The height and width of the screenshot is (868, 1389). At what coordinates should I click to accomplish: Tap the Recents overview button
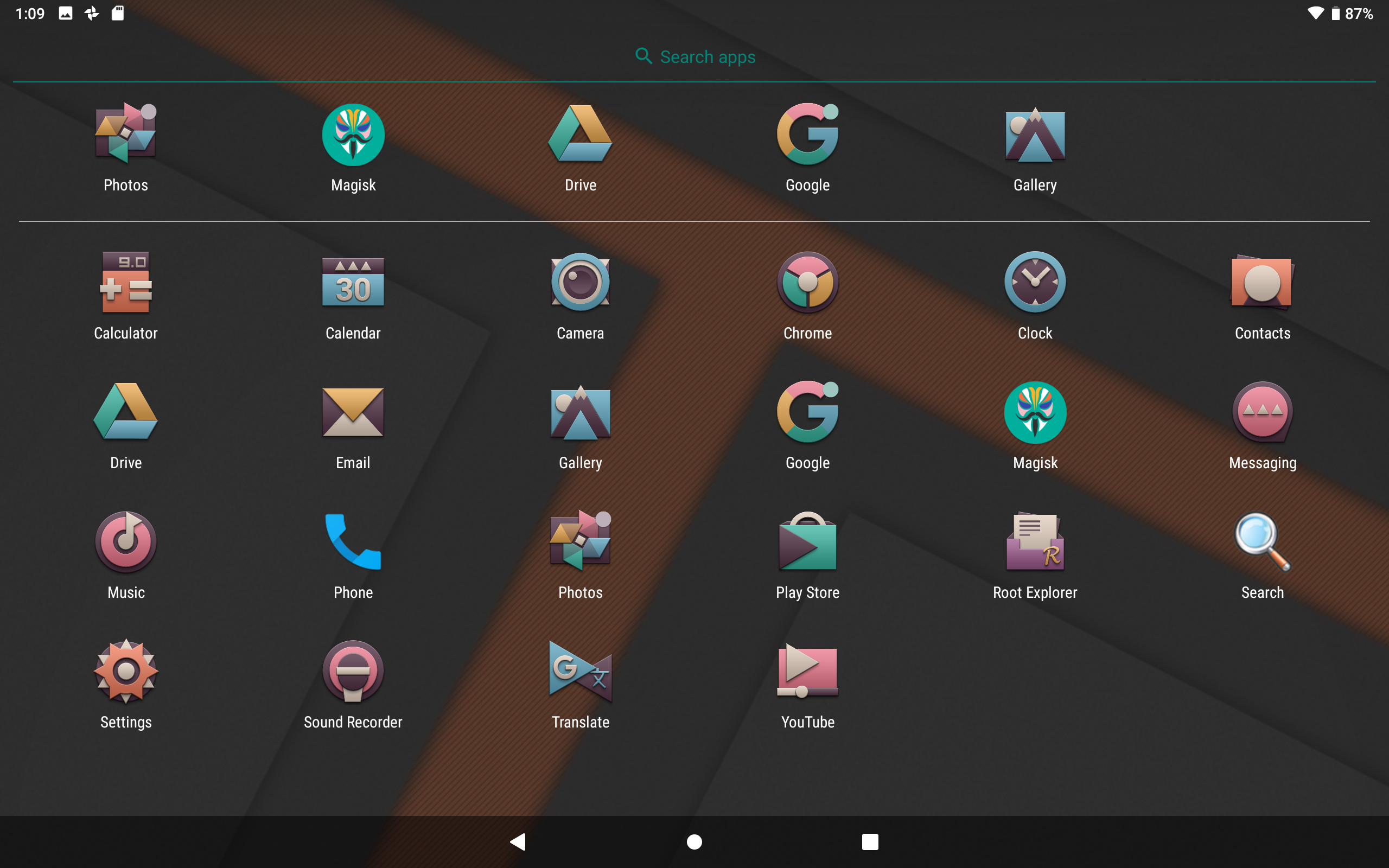[x=870, y=841]
